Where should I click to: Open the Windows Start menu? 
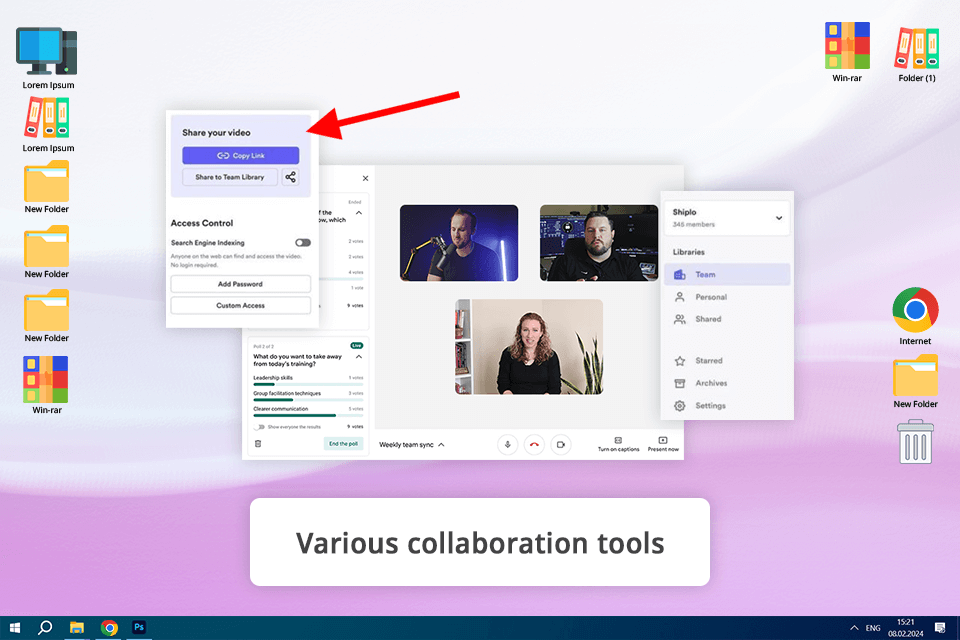[x=15, y=628]
